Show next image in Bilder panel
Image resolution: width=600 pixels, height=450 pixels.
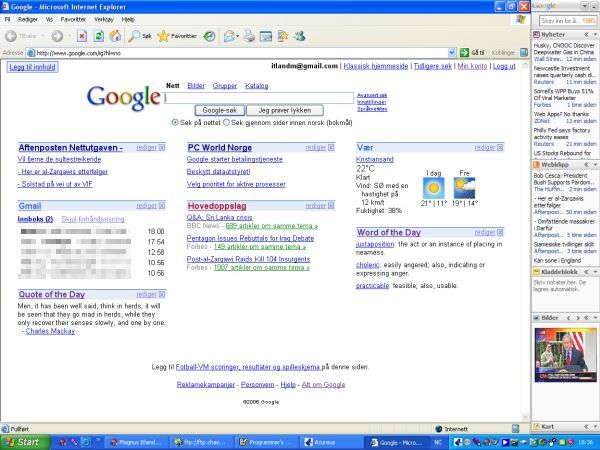coord(578,318)
